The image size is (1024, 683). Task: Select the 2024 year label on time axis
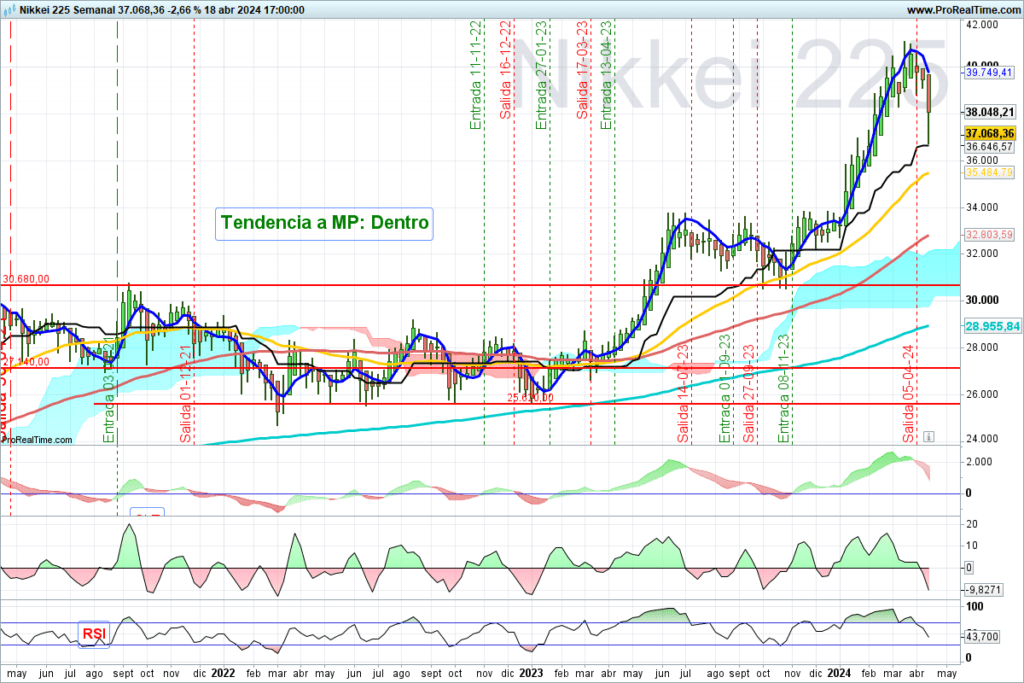point(839,673)
